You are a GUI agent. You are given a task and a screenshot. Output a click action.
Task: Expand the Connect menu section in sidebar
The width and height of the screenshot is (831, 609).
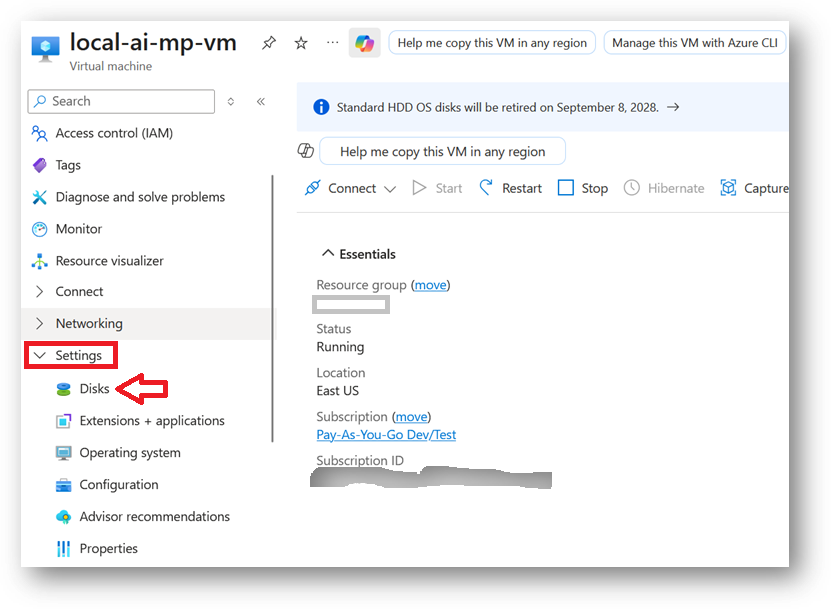39,292
